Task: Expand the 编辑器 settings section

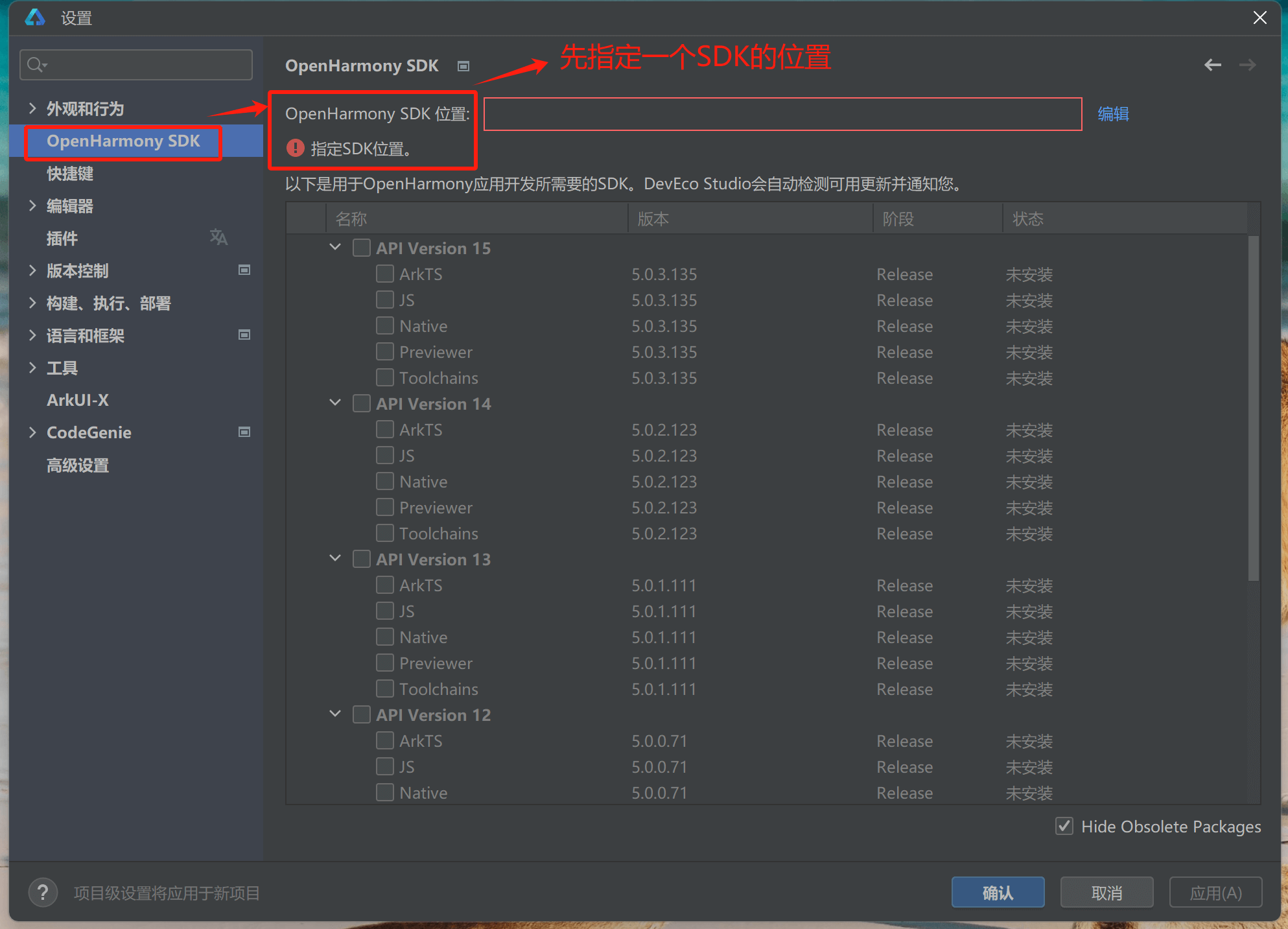Action: (32, 206)
